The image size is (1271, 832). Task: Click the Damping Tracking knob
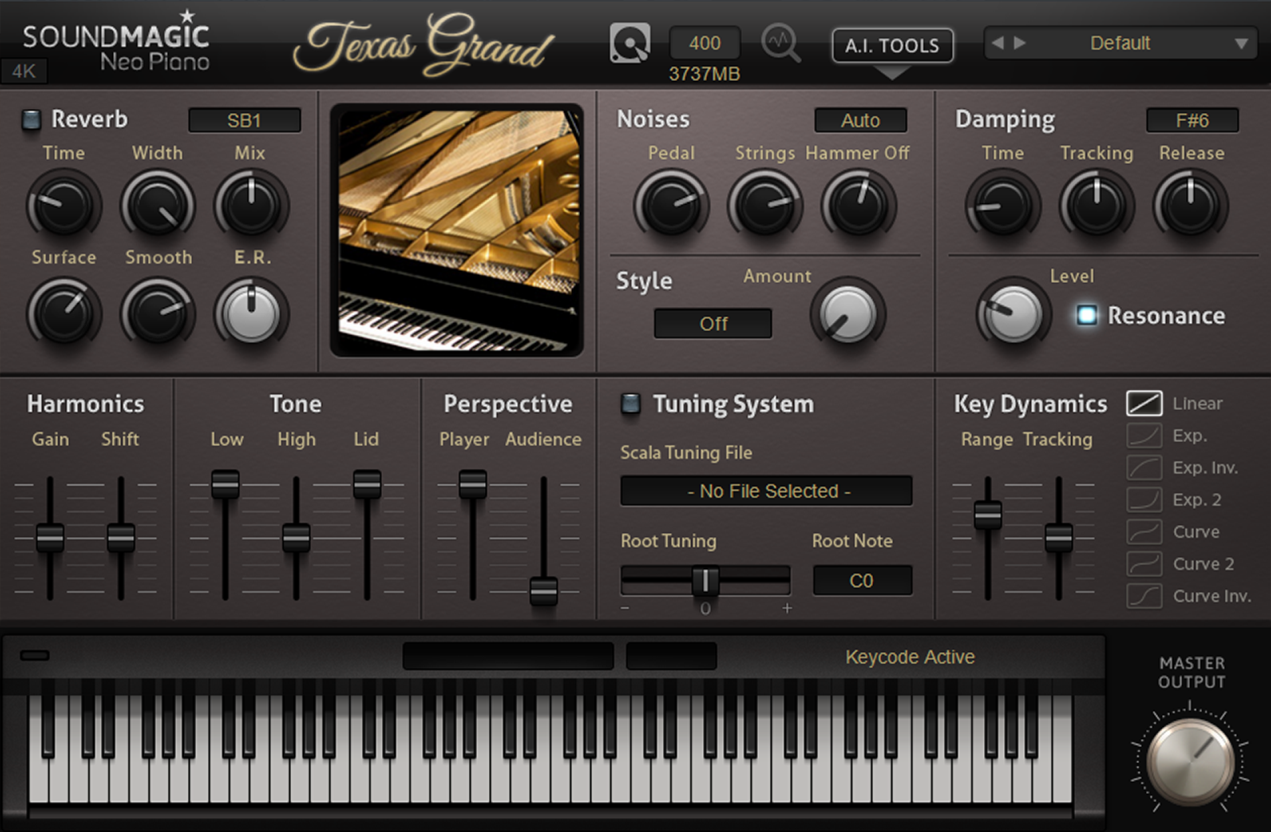tap(1097, 205)
